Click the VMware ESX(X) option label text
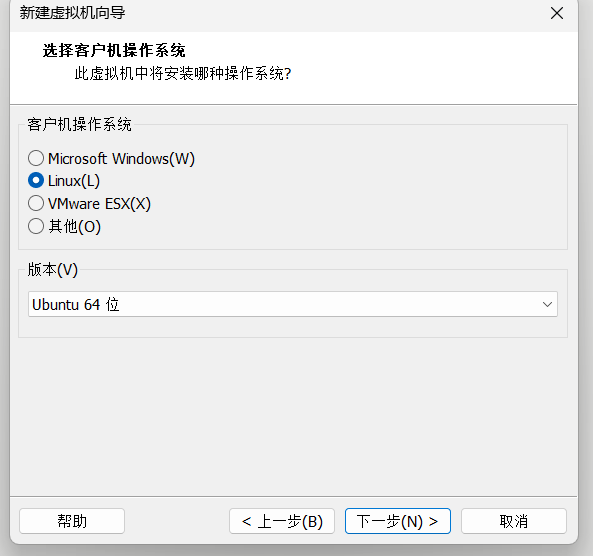 click(99, 204)
